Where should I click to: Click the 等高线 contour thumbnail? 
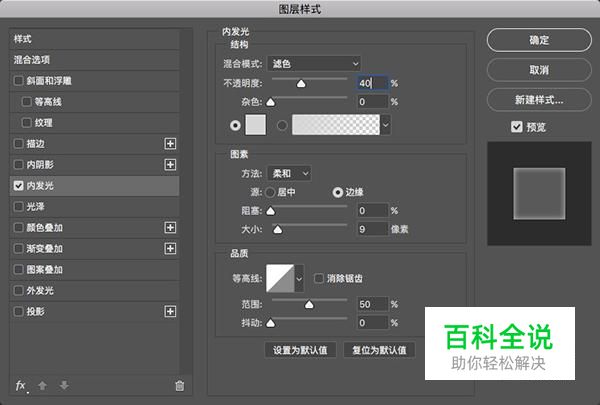(280, 278)
